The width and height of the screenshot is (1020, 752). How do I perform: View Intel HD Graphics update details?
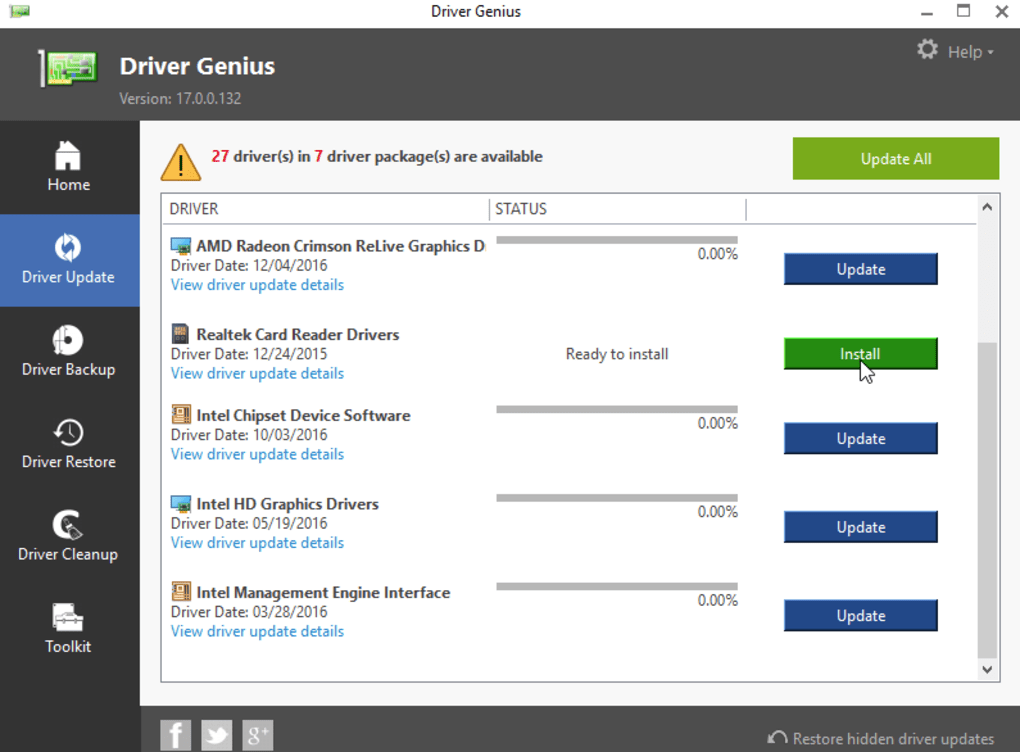click(257, 543)
